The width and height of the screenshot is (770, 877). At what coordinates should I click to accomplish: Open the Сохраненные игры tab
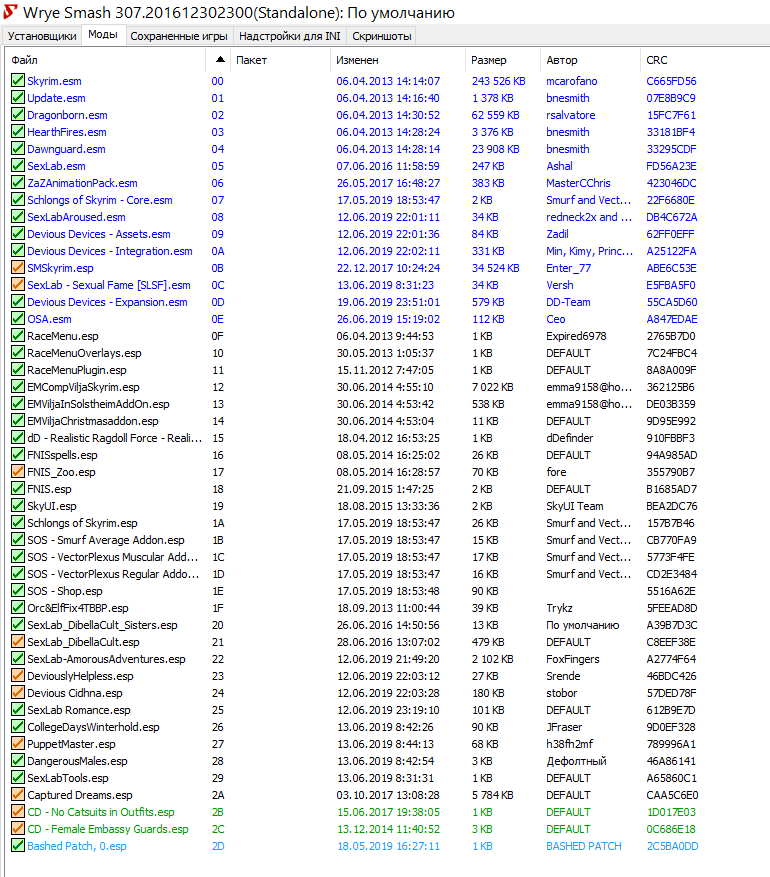point(179,36)
